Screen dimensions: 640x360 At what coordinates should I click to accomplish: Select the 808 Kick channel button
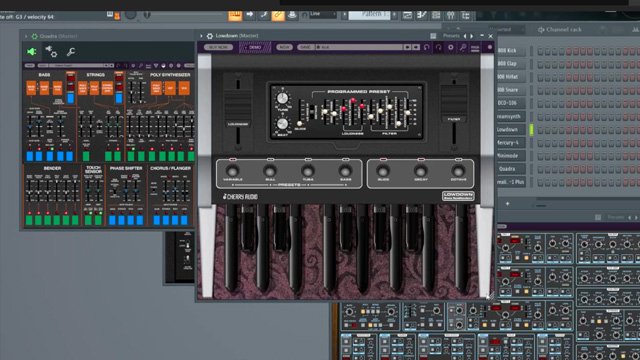click(511, 51)
